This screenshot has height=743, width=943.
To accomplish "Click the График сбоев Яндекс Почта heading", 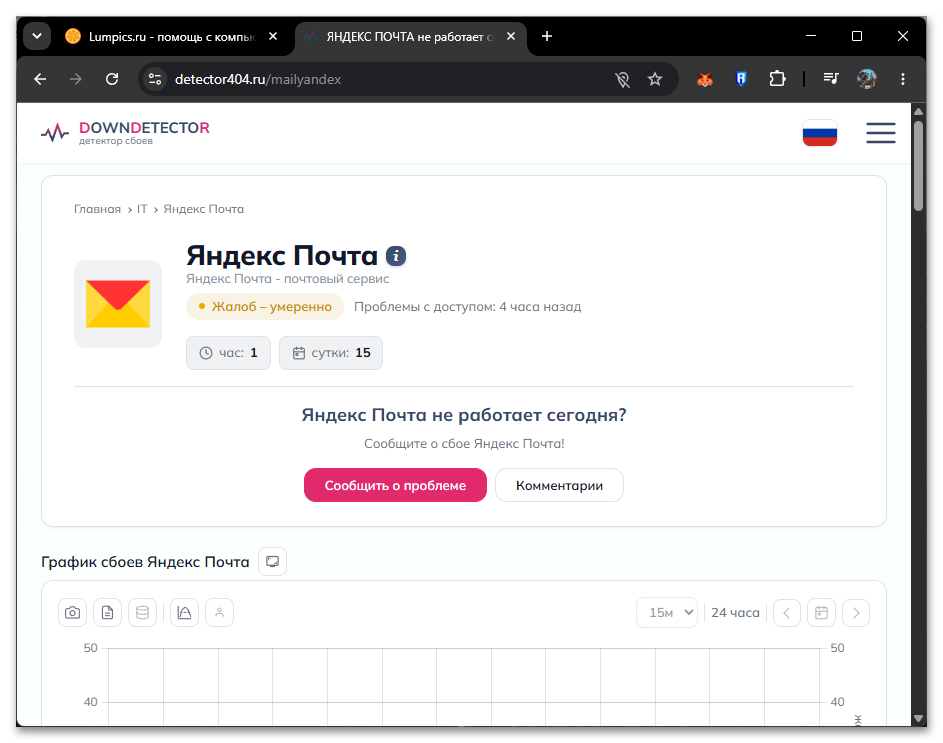I will tap(145, 562).
